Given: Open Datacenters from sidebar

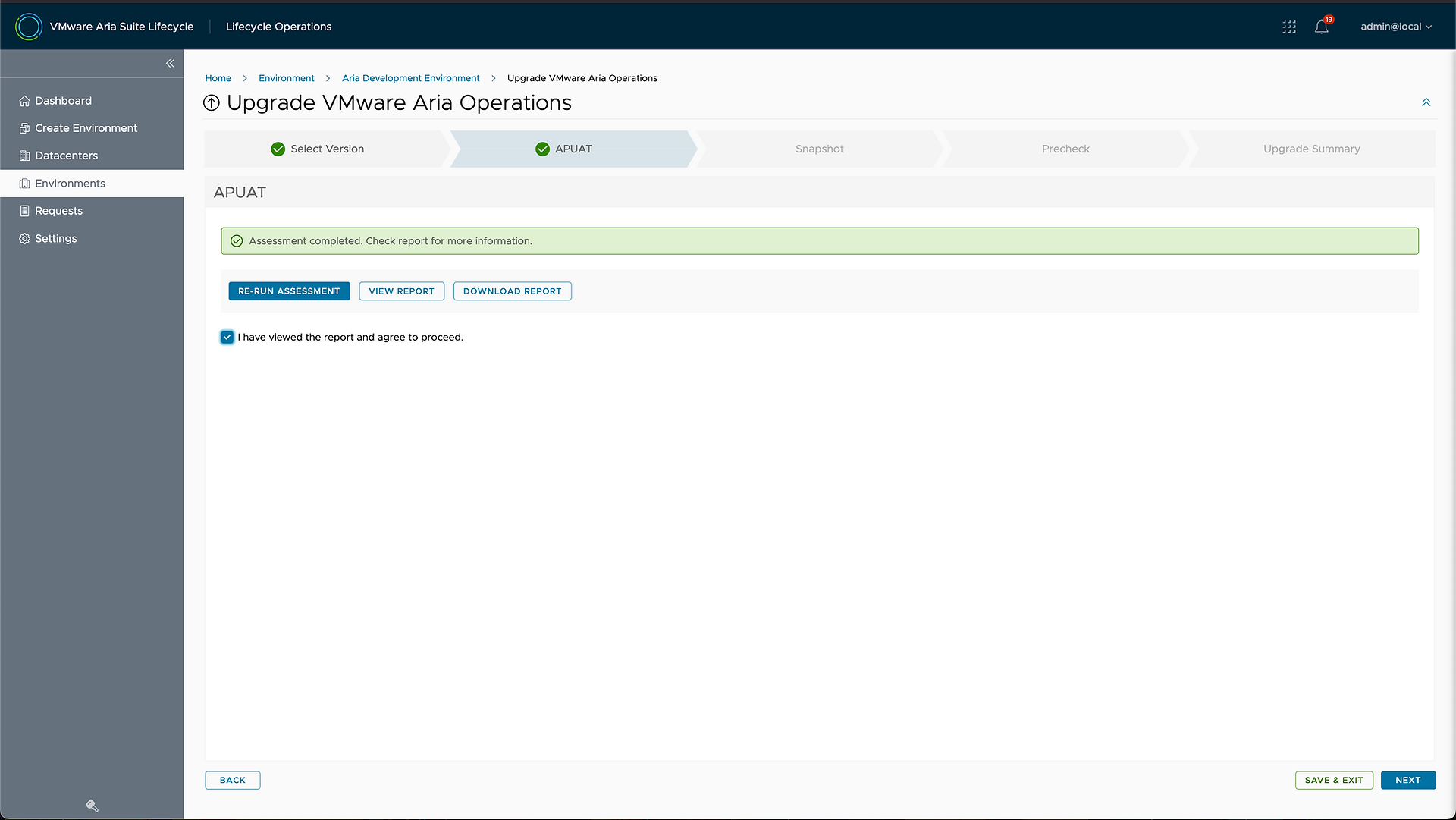Looking at the screenshot, I should pyautogui.click(x=92, y=156).
